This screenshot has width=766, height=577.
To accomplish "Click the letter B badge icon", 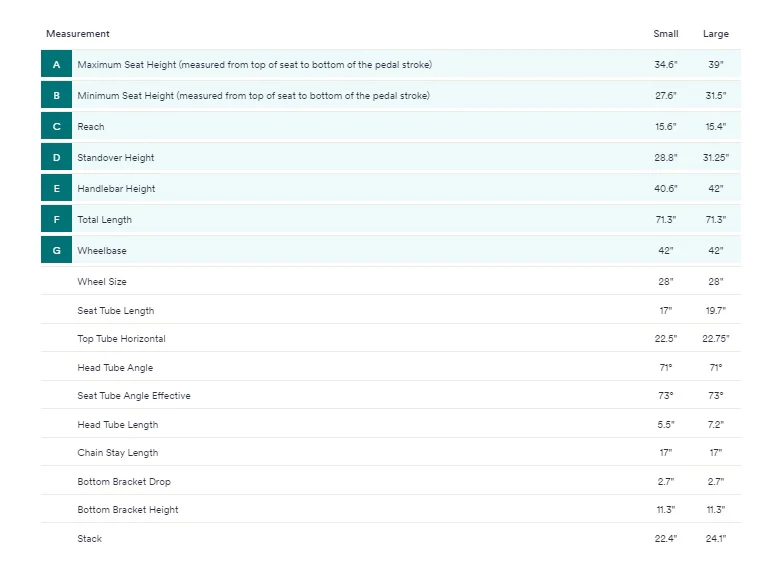I will [56, 96].
